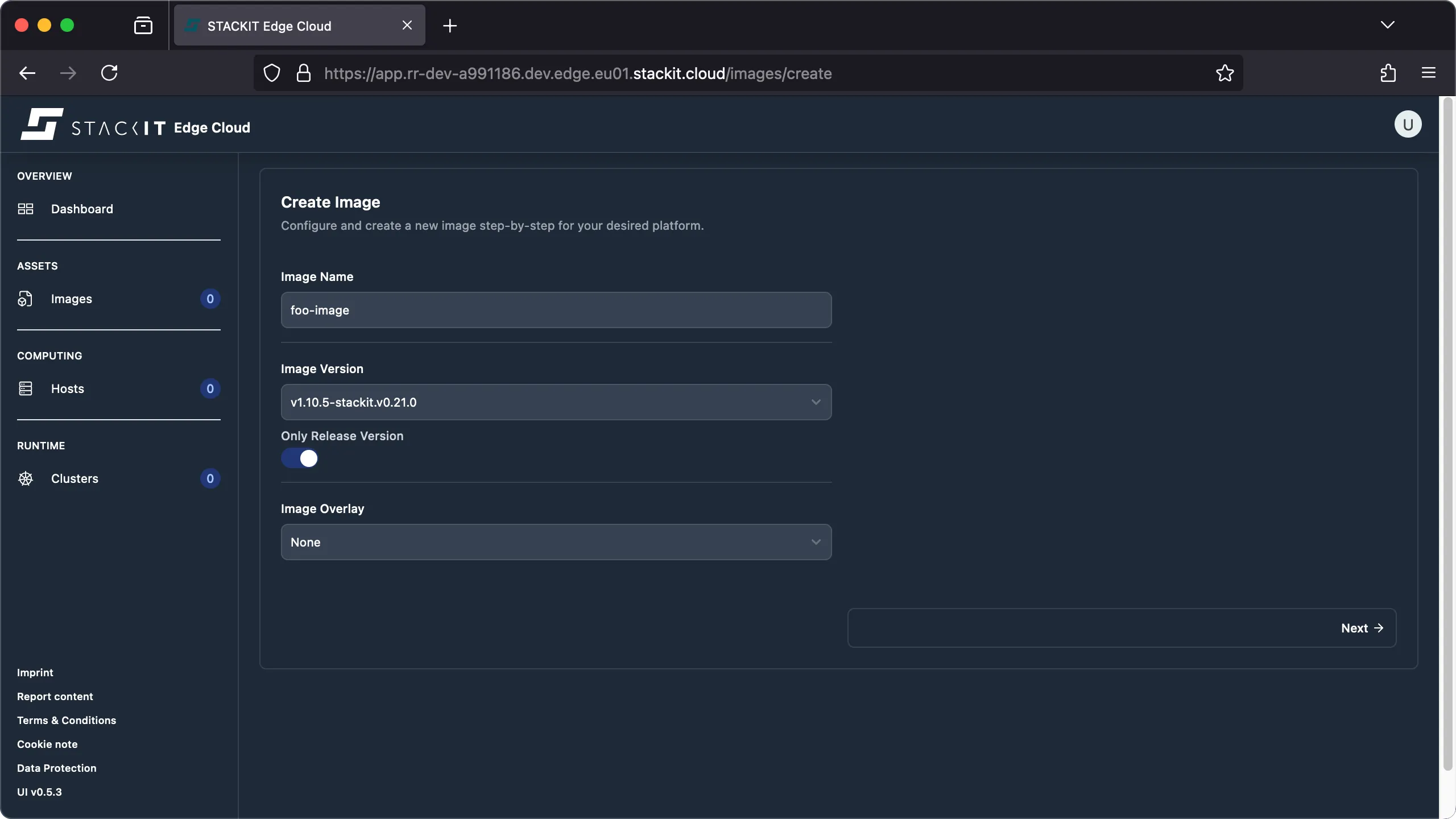Open the browser extensions icon
The width and height of the screenshot is (1456, 819).
coord(1388,73)
